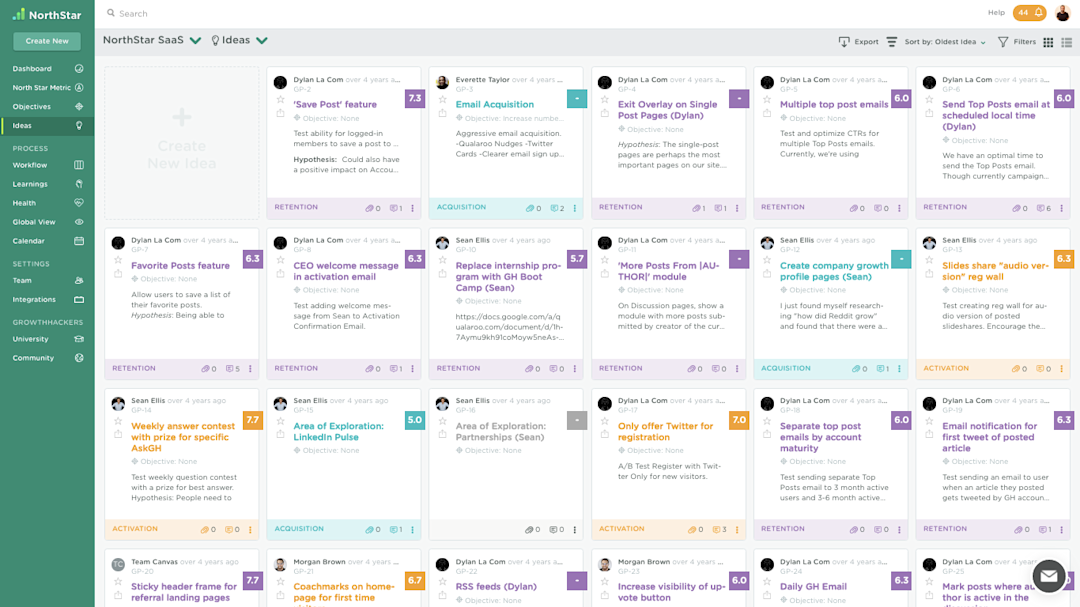Open North Star Metric page
This screenshot has width=1080, height=607.
click(x=47, y=88)
